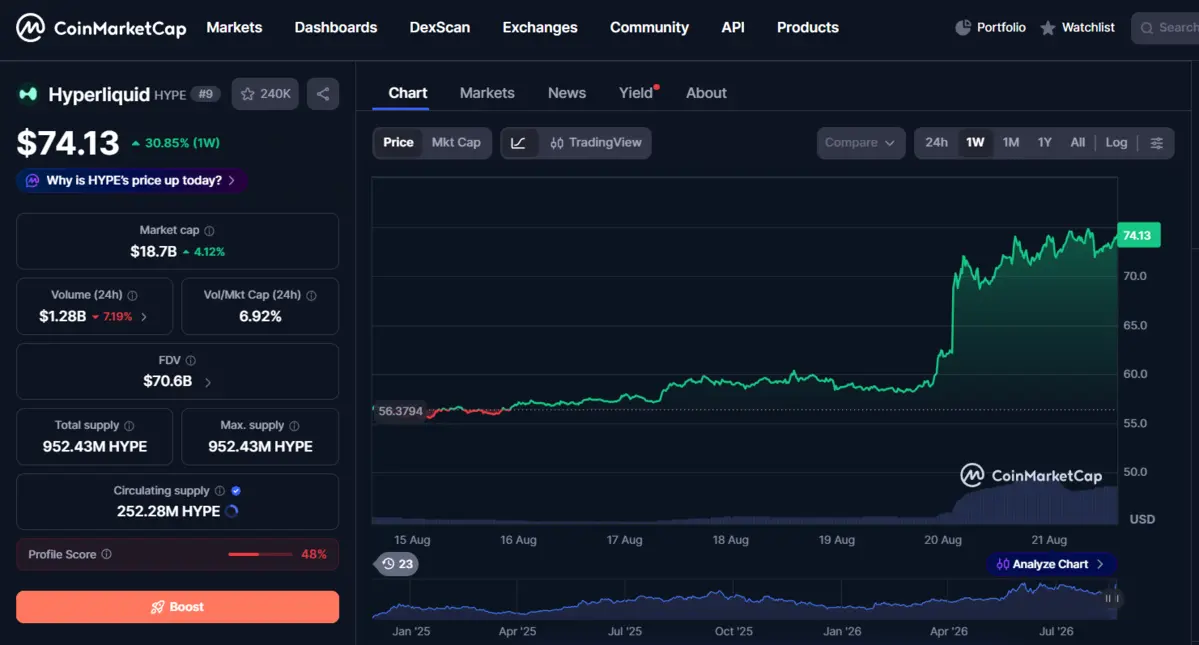
Task: Set chart range to 24h
Action: [936, 143]
